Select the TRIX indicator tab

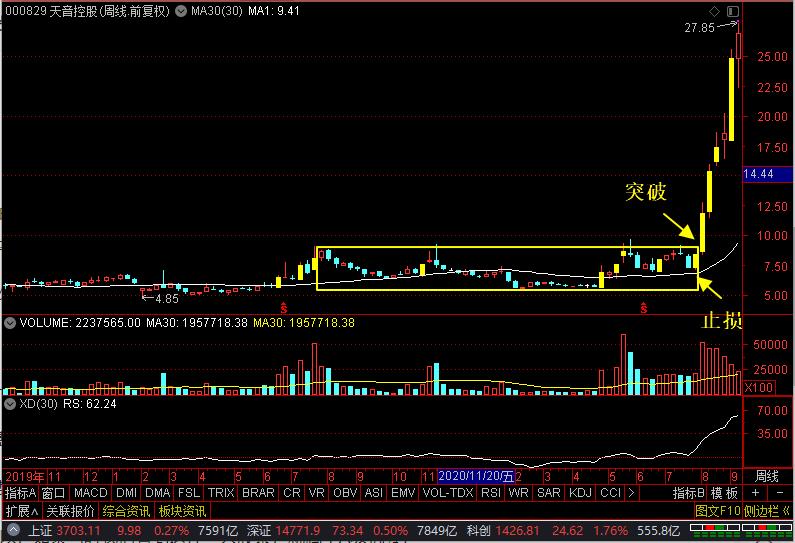pos(221,492)
